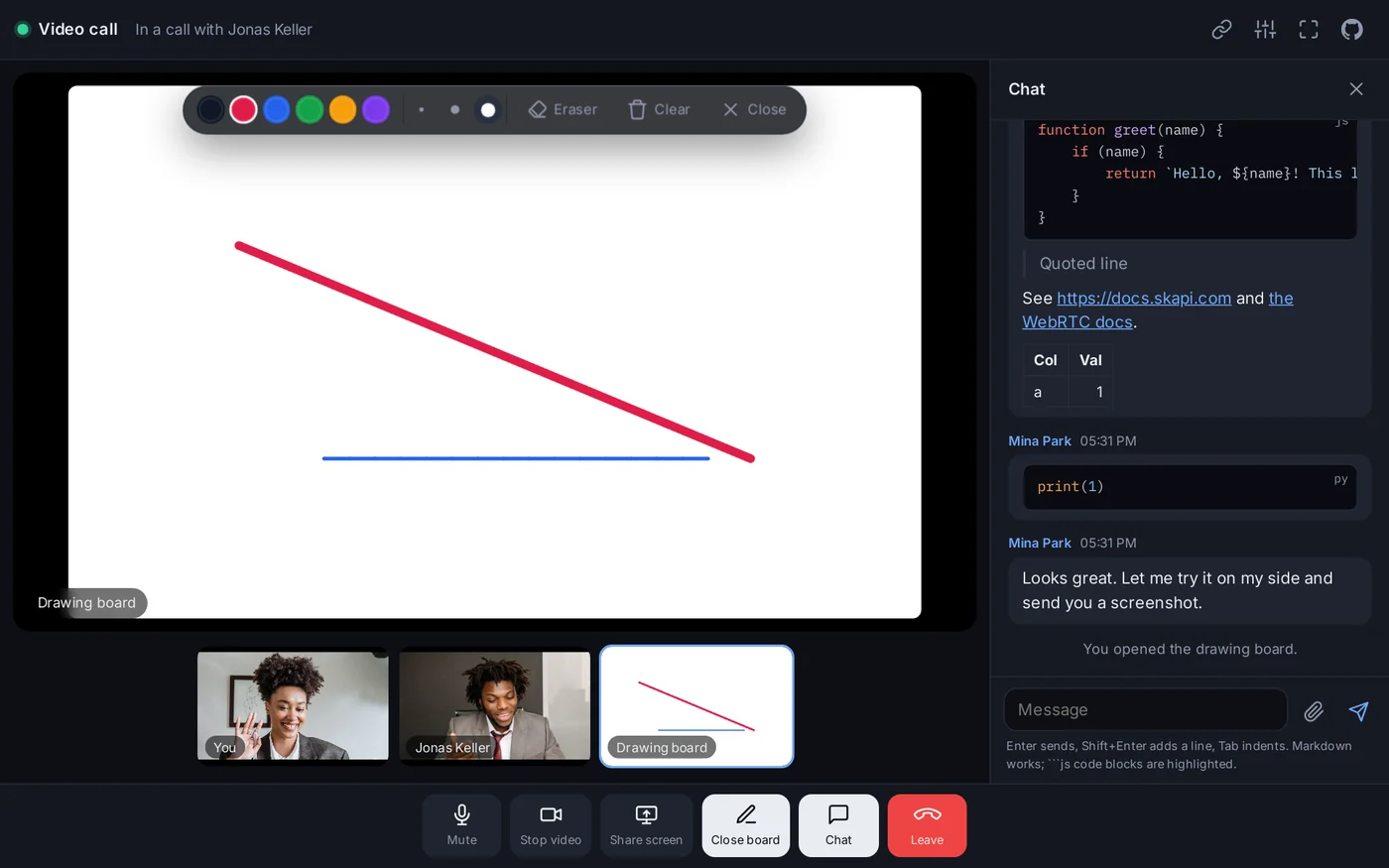Click the 'Looks great' chat message
Viewport: 1389px width, 868px height.
[x=1190, y=590]
